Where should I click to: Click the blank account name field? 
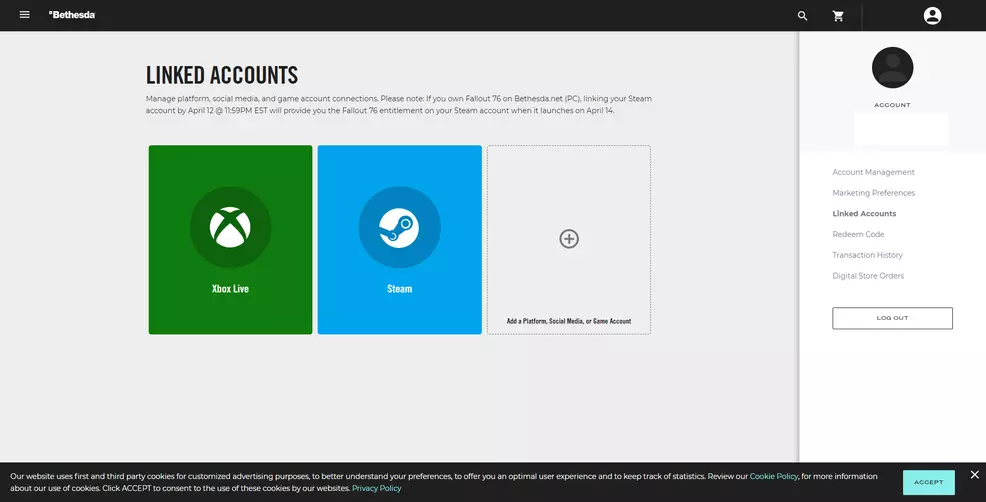(x=901, y=129)
